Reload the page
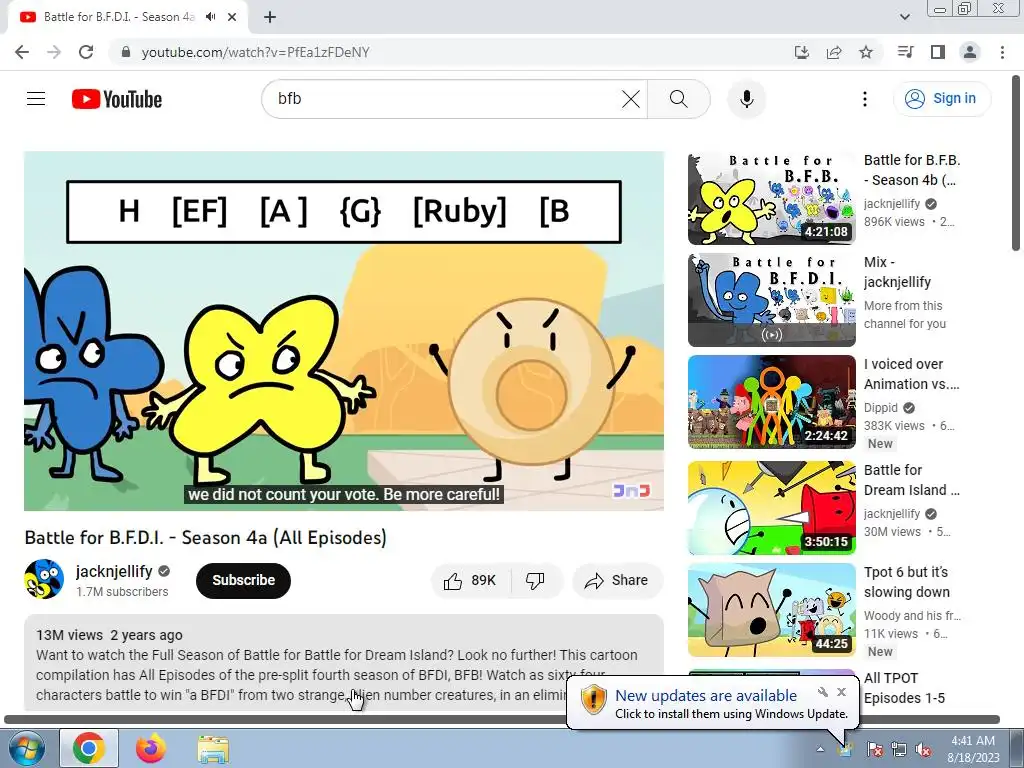 point(86,52)
